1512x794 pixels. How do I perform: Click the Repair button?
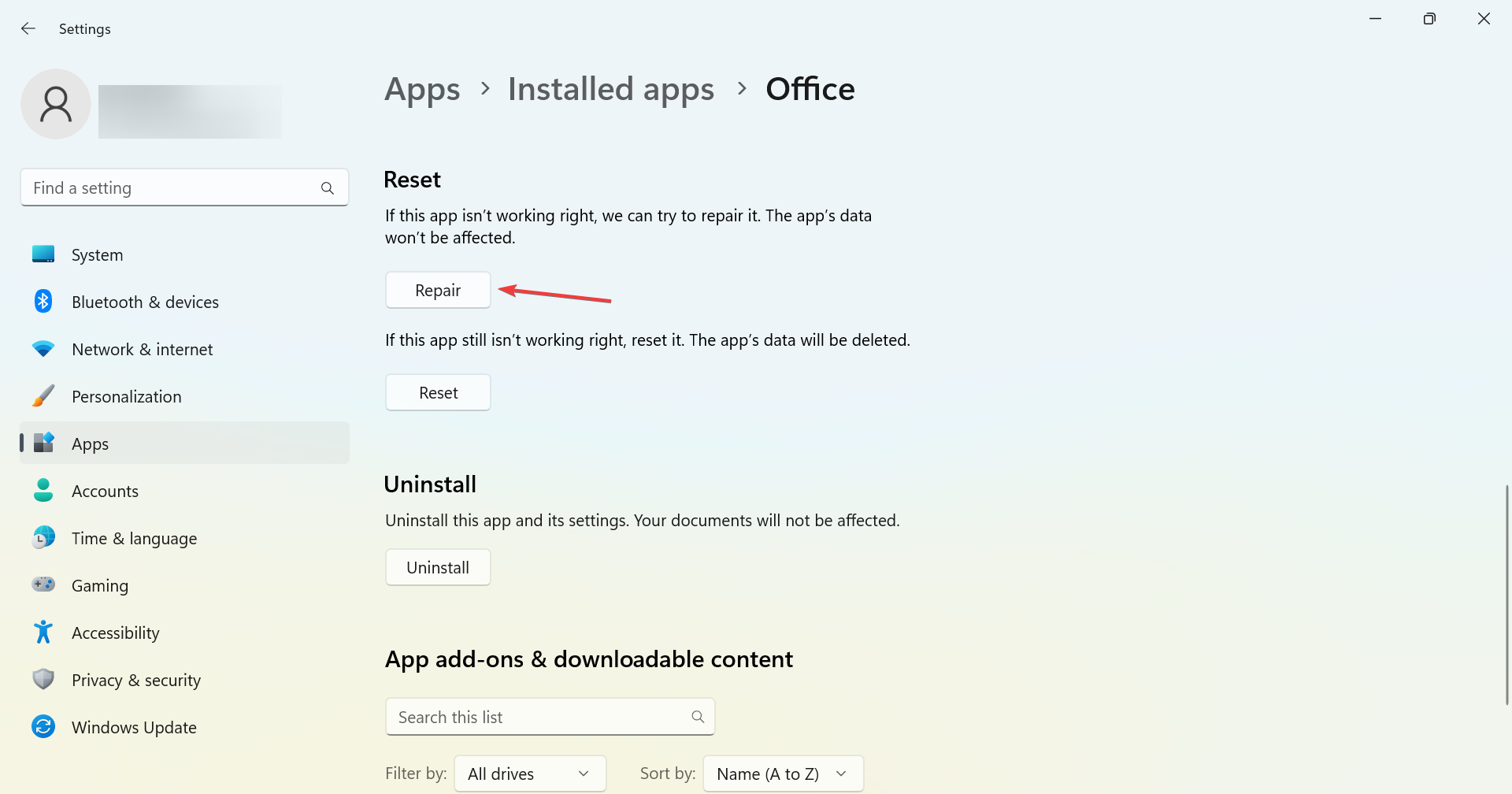438,291
